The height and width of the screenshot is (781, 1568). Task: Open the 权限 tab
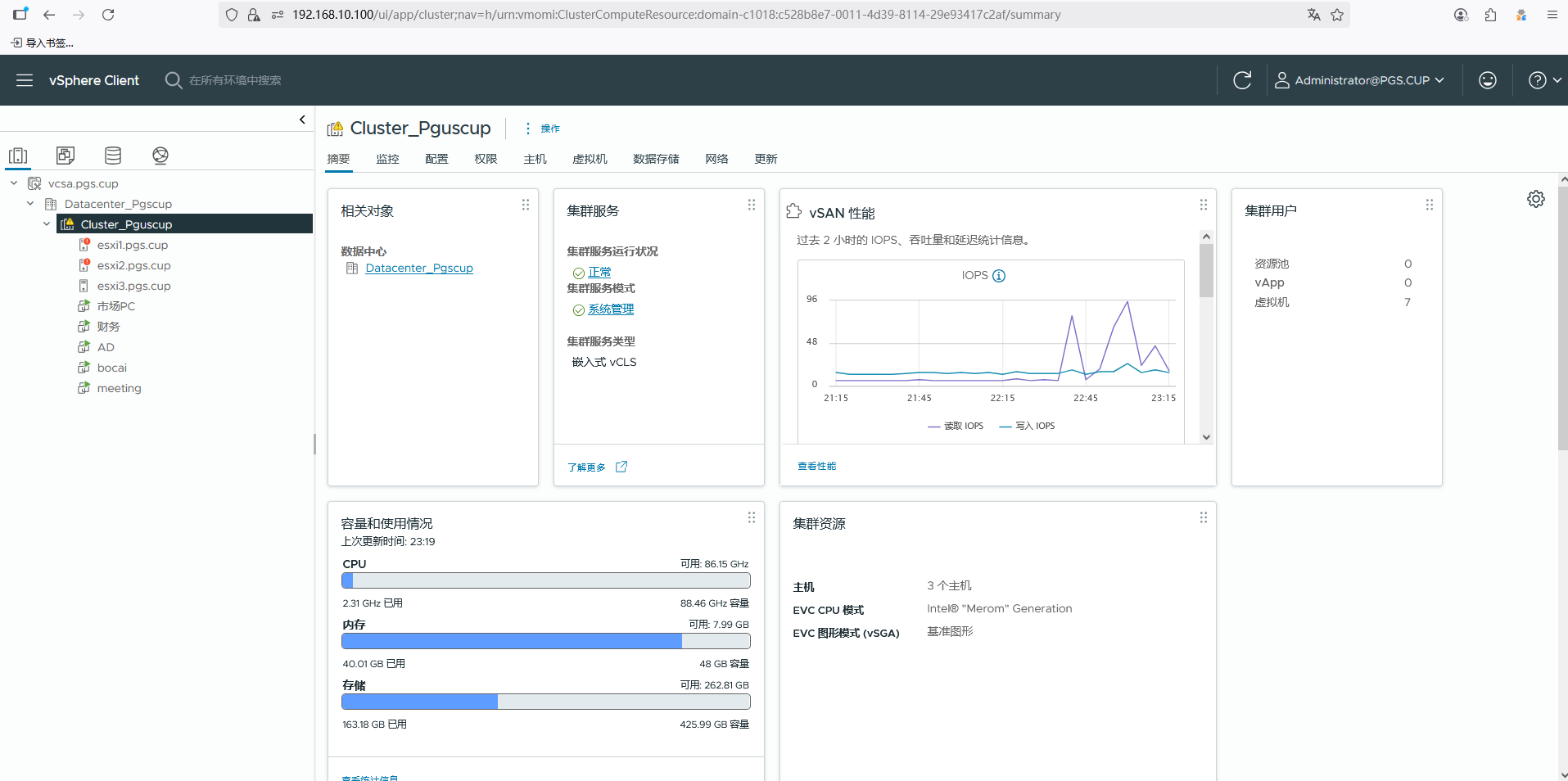tap(486, 159)
